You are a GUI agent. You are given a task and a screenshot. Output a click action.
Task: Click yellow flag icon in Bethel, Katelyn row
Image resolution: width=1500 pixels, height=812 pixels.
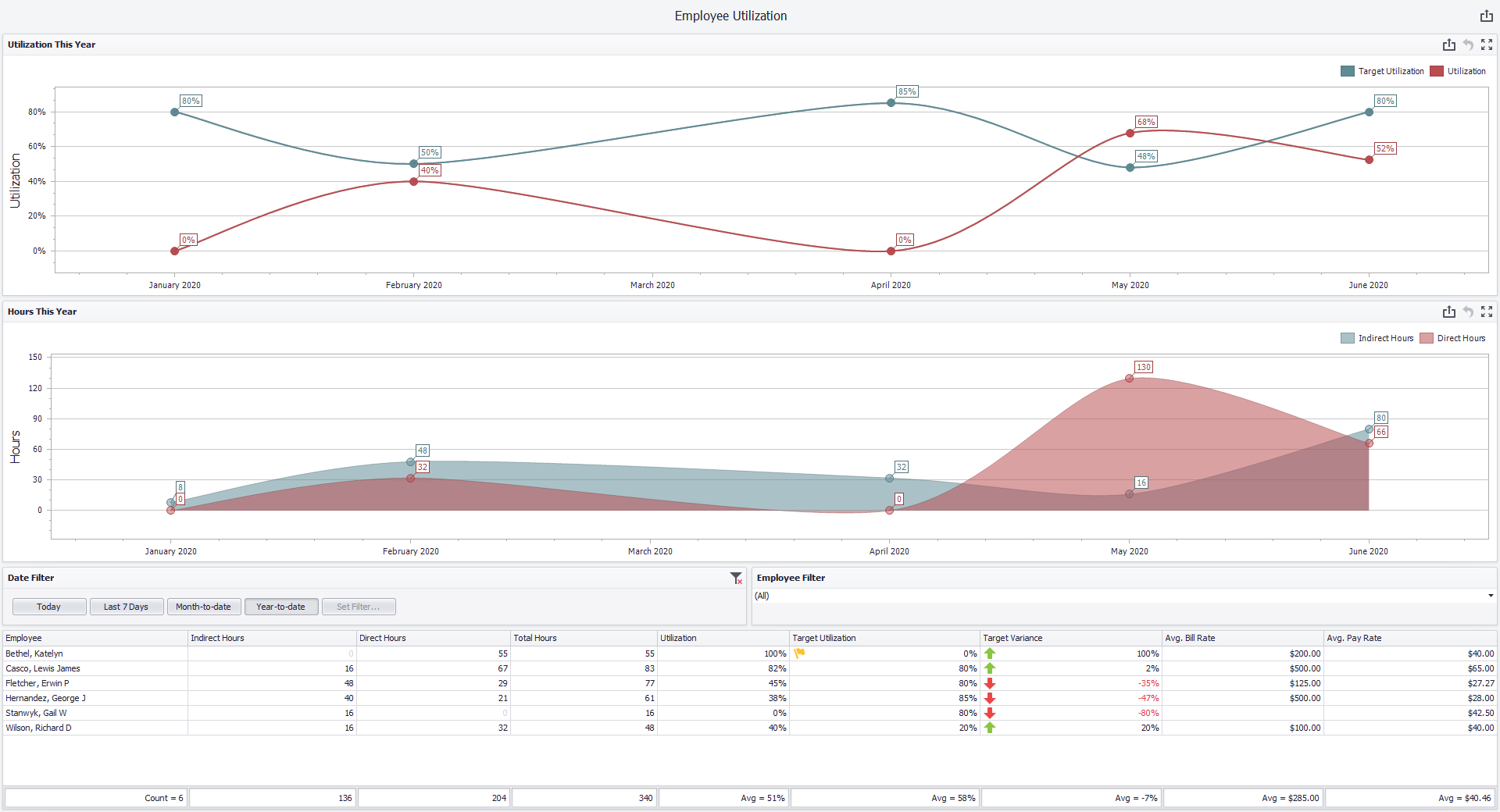[799, 654]
